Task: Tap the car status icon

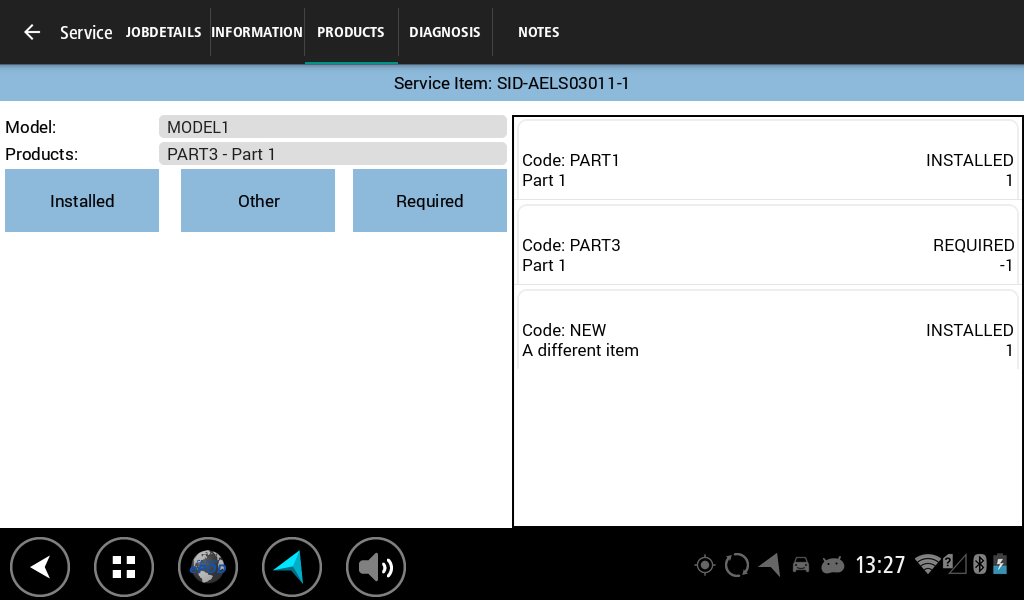Action: coord(801,565)
